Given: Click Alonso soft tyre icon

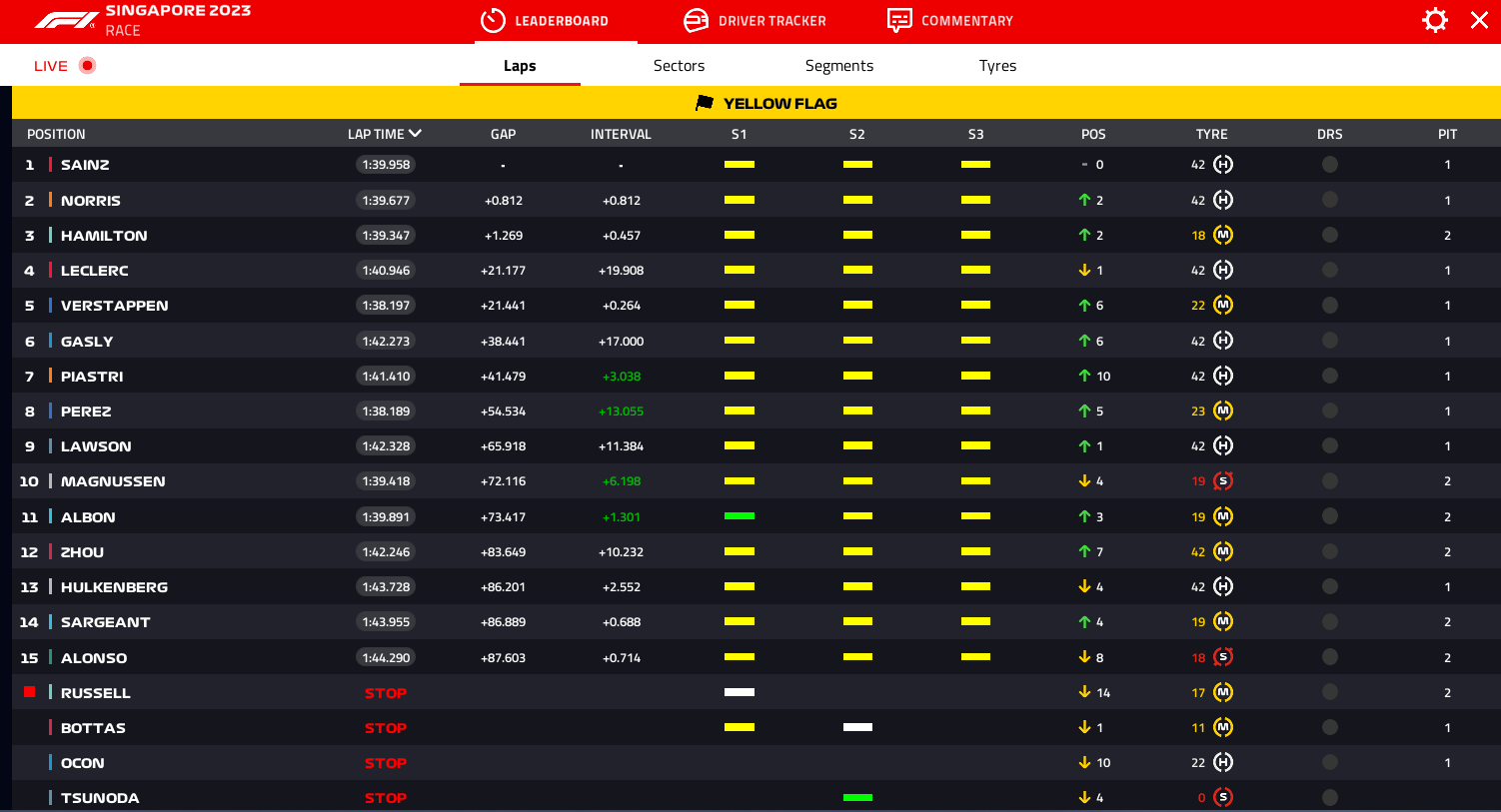Looking at the screenshot, I should (1223, 657).
